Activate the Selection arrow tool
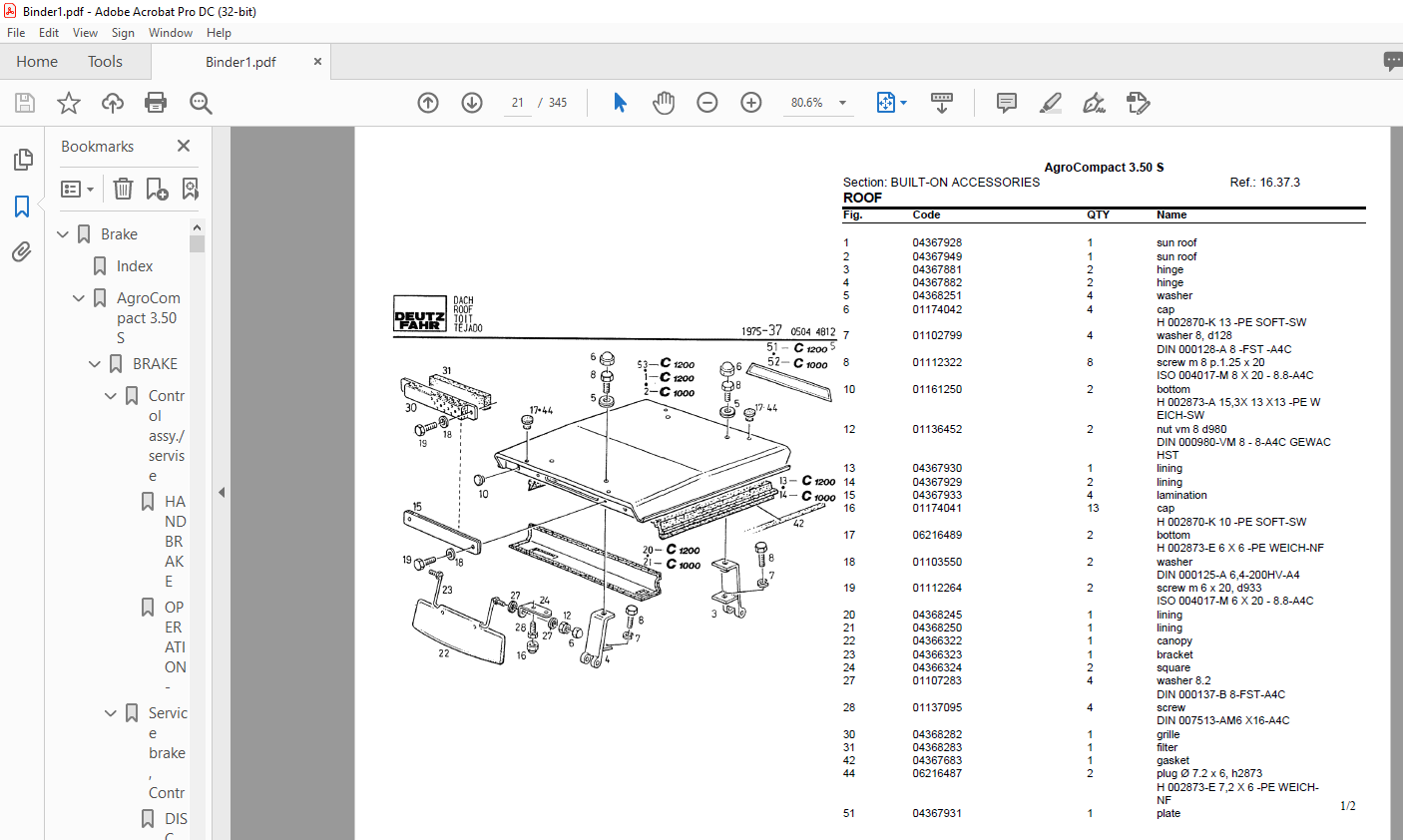This screenshot has height=840, width=1403. tap(620, 103)
